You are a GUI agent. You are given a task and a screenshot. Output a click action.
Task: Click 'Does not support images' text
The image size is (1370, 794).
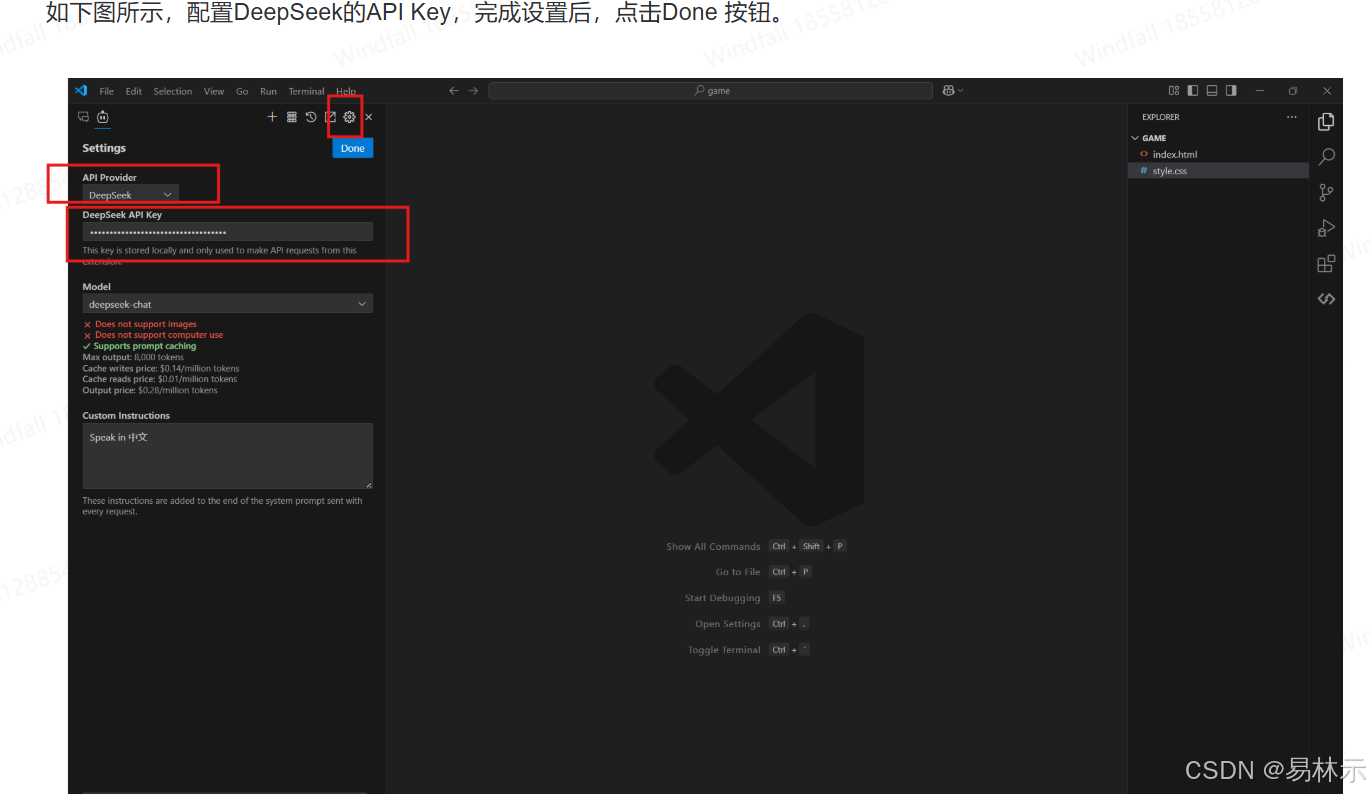146,324
